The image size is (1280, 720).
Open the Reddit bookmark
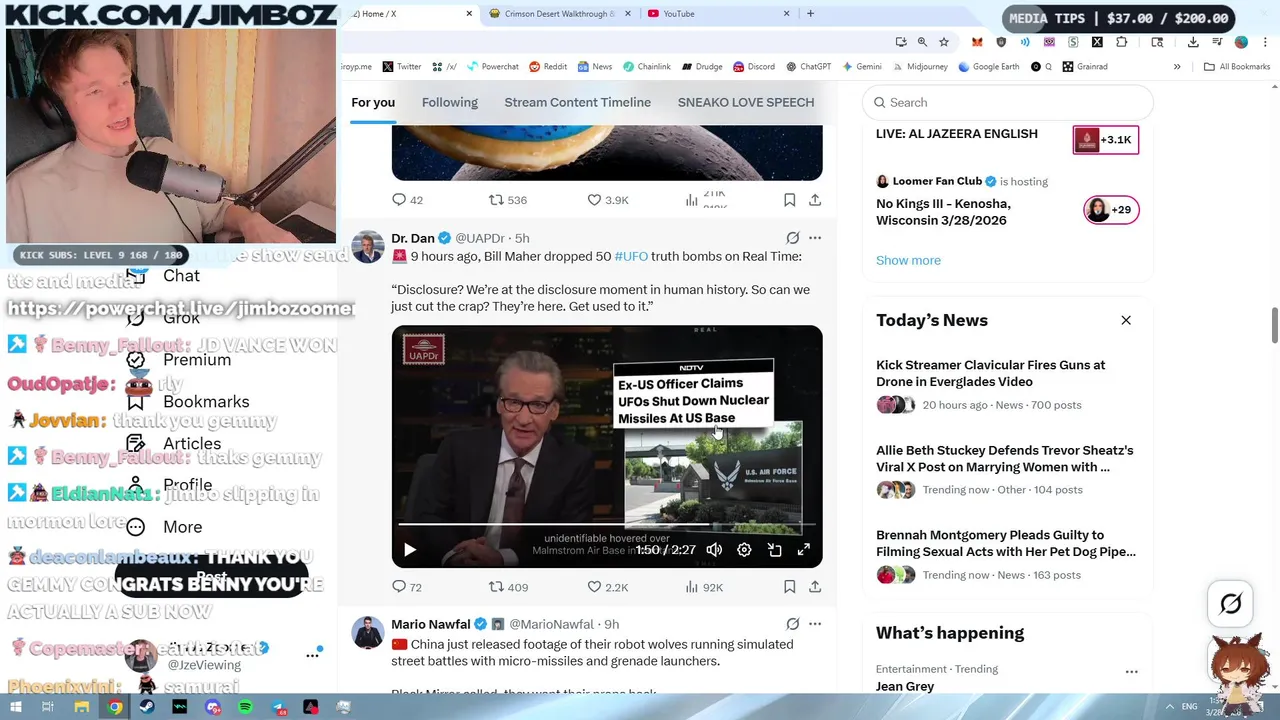point(547,66)
